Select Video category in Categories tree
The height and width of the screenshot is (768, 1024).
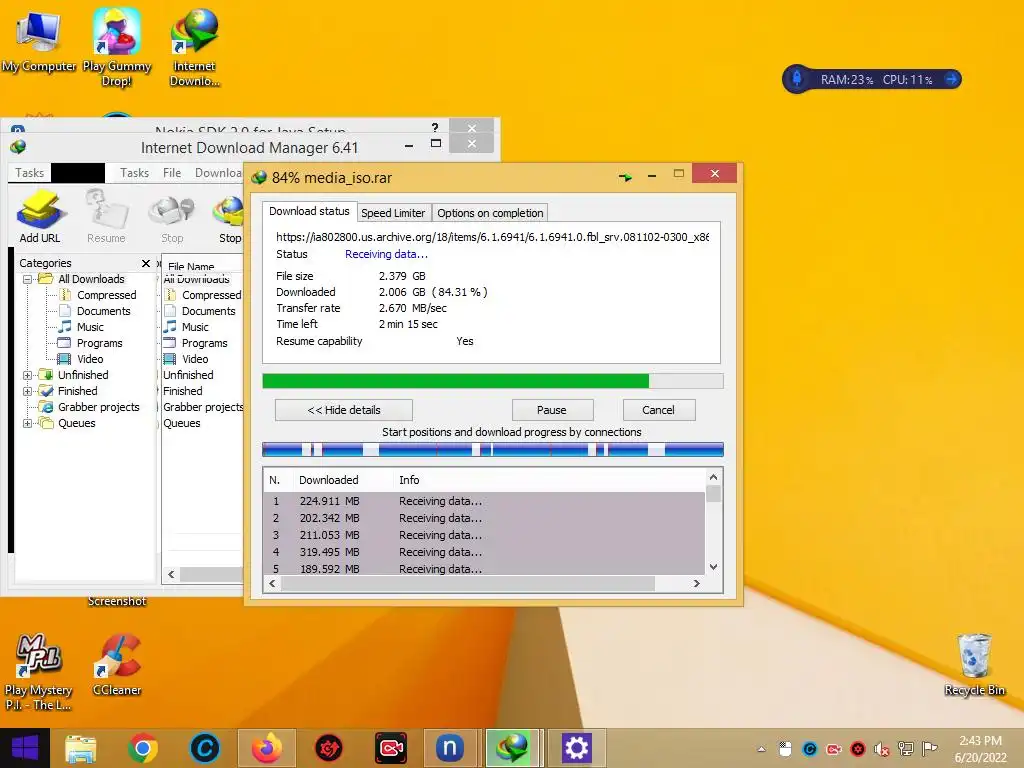pos(90,359)
